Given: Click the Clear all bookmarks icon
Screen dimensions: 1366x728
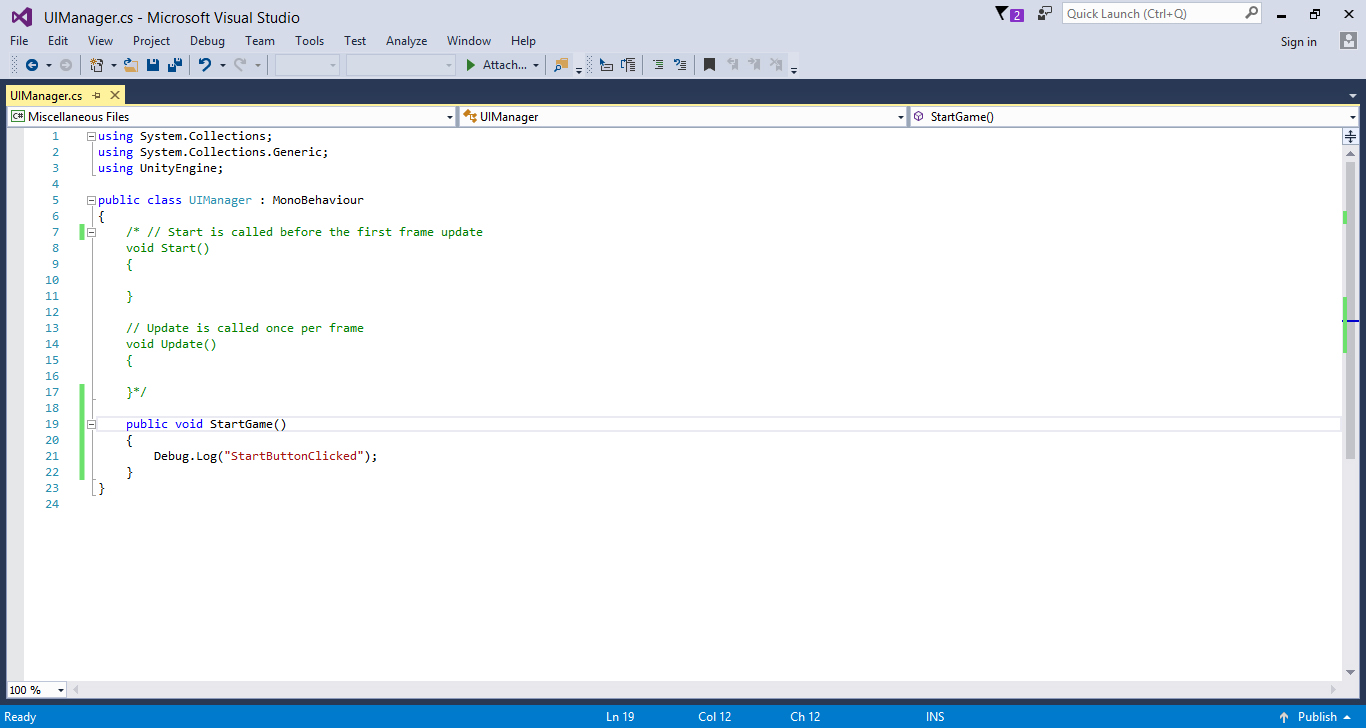Looking at the screenshot, I should pyautogui.click(x=776, y=65).
